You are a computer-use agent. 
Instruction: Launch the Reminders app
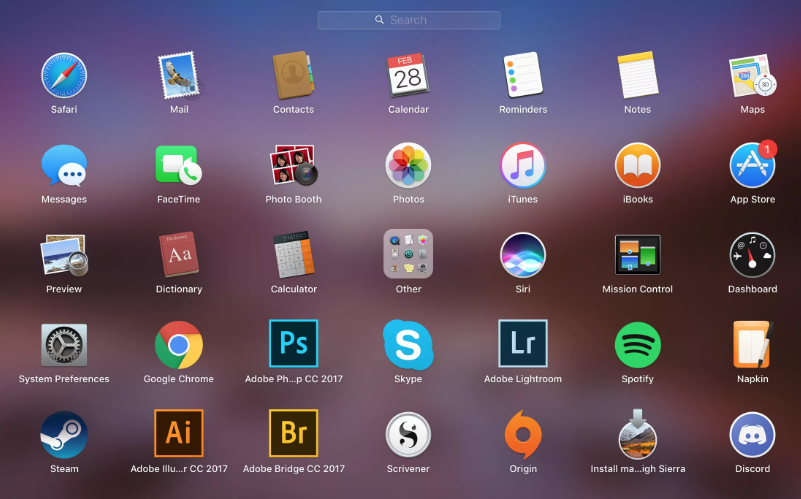[523, 76]
